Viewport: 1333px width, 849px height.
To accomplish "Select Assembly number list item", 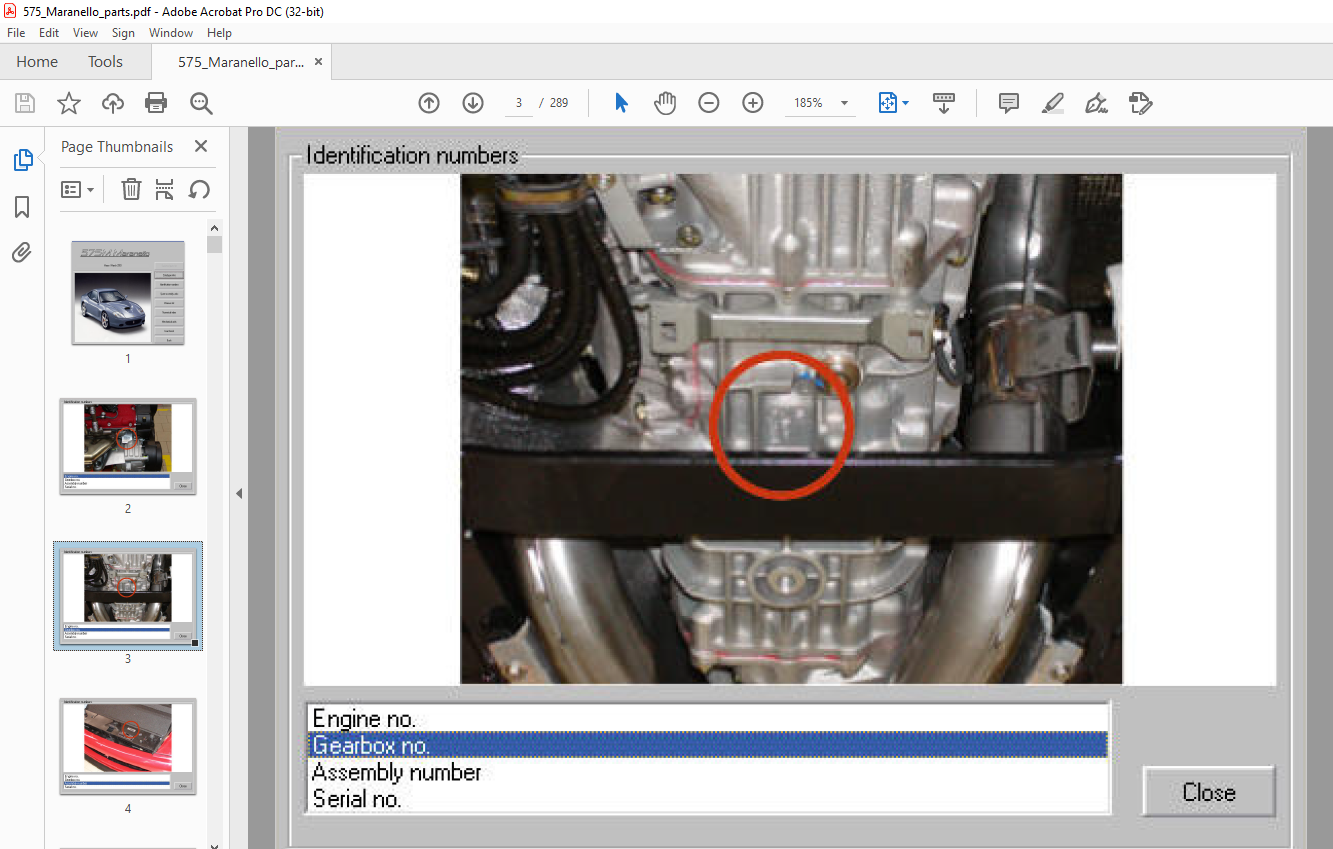I will (708, 772).
